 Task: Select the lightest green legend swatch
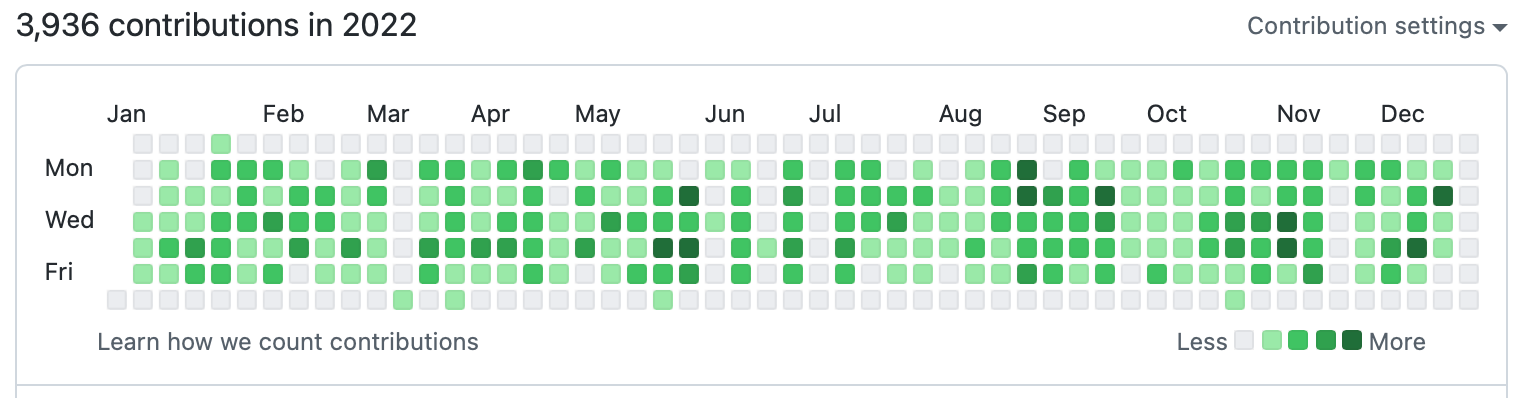point(1272,341)
